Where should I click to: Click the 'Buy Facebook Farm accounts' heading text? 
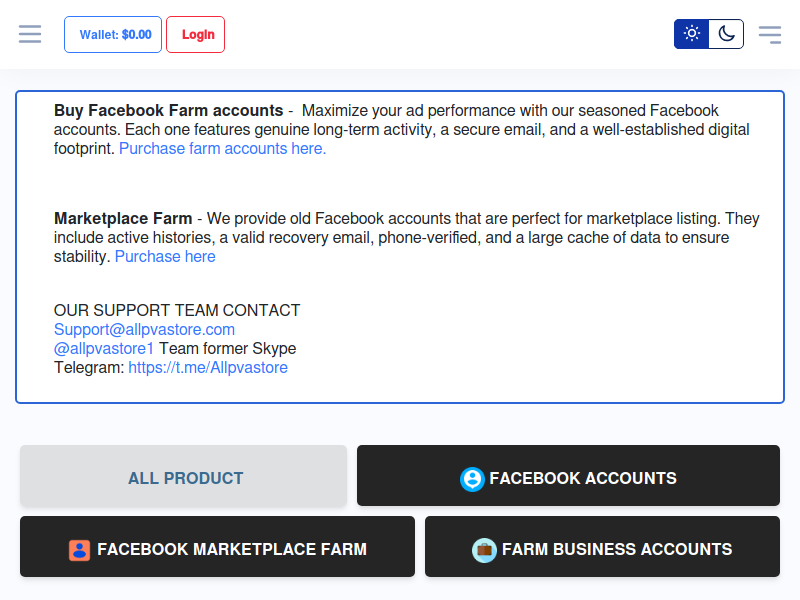click(168, 111)
